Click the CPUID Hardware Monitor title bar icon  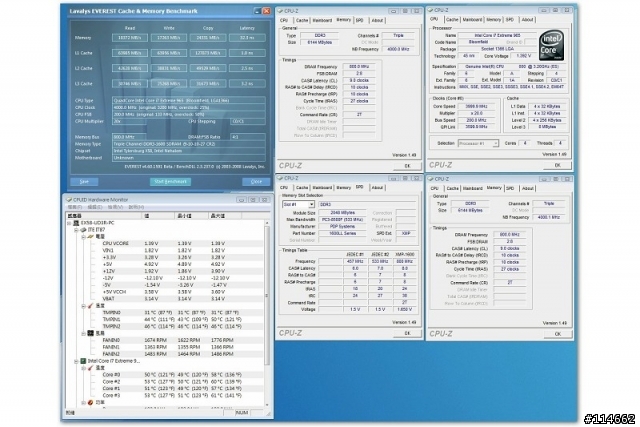[69, 200]
